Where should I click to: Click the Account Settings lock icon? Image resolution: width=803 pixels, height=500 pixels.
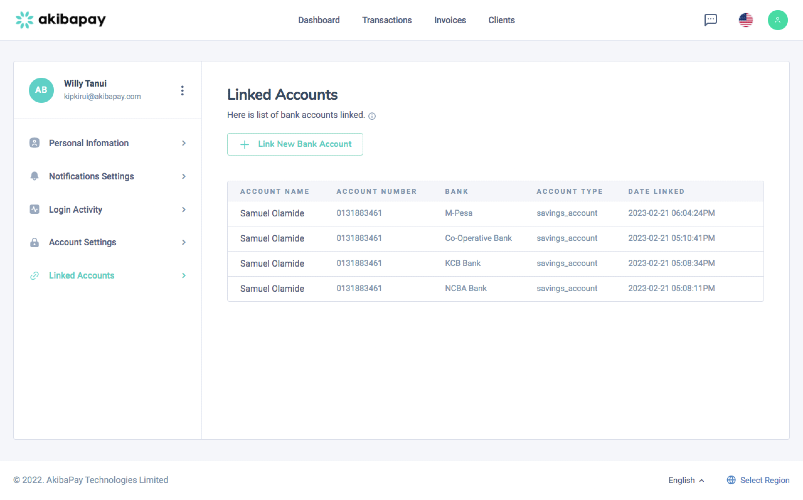coord(34,242)
